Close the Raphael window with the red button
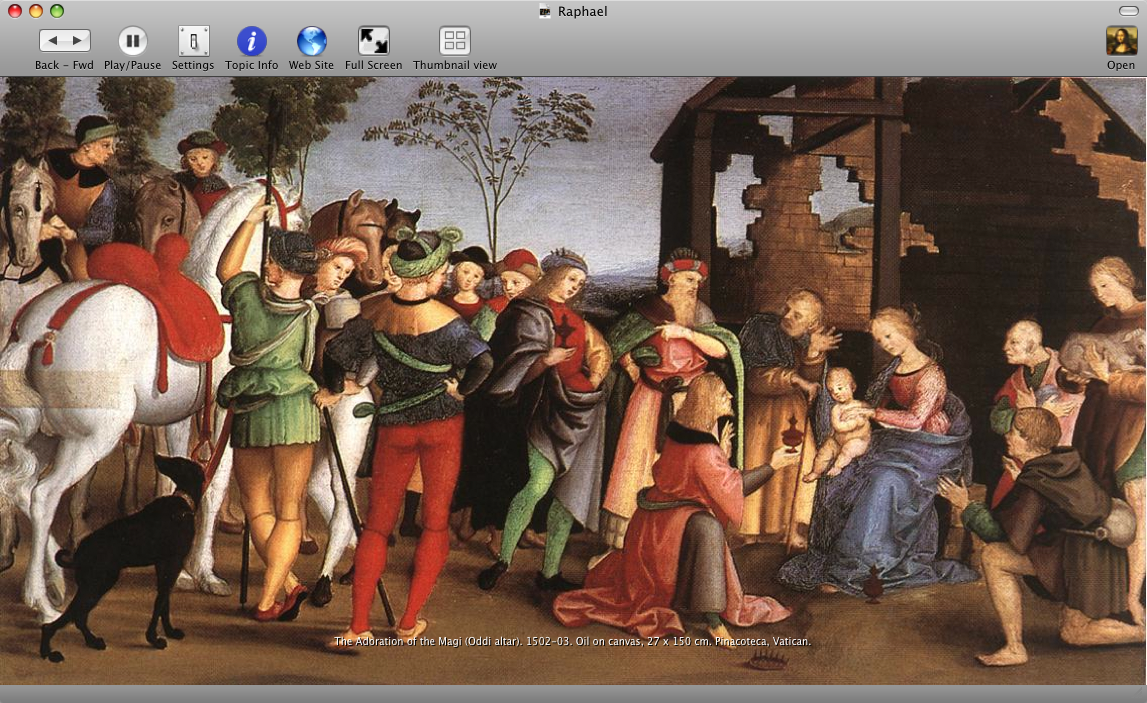The image size is (1147, 703). click(15, 11)
